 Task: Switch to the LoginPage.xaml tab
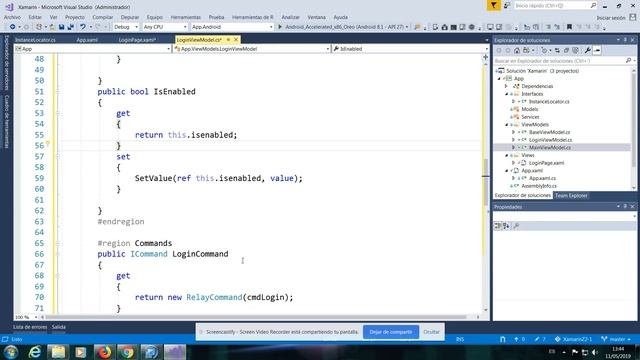click(137, 40)
